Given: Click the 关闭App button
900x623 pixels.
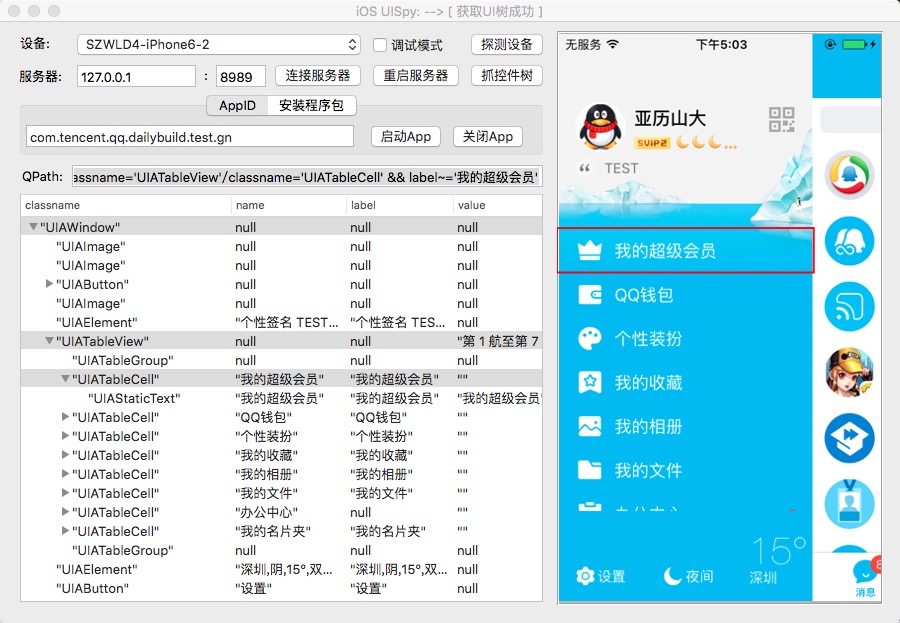Looking at the screenshot, I should (x=488, y=137).
